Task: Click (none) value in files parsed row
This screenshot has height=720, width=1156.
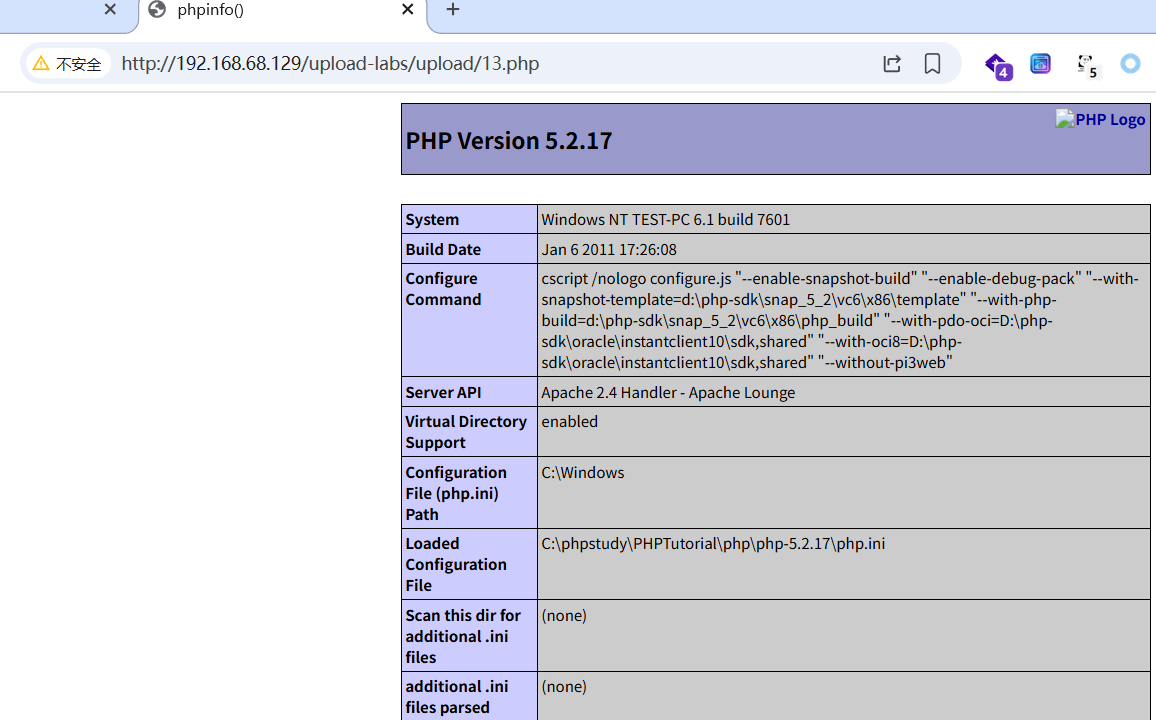Action: point(564,687)
